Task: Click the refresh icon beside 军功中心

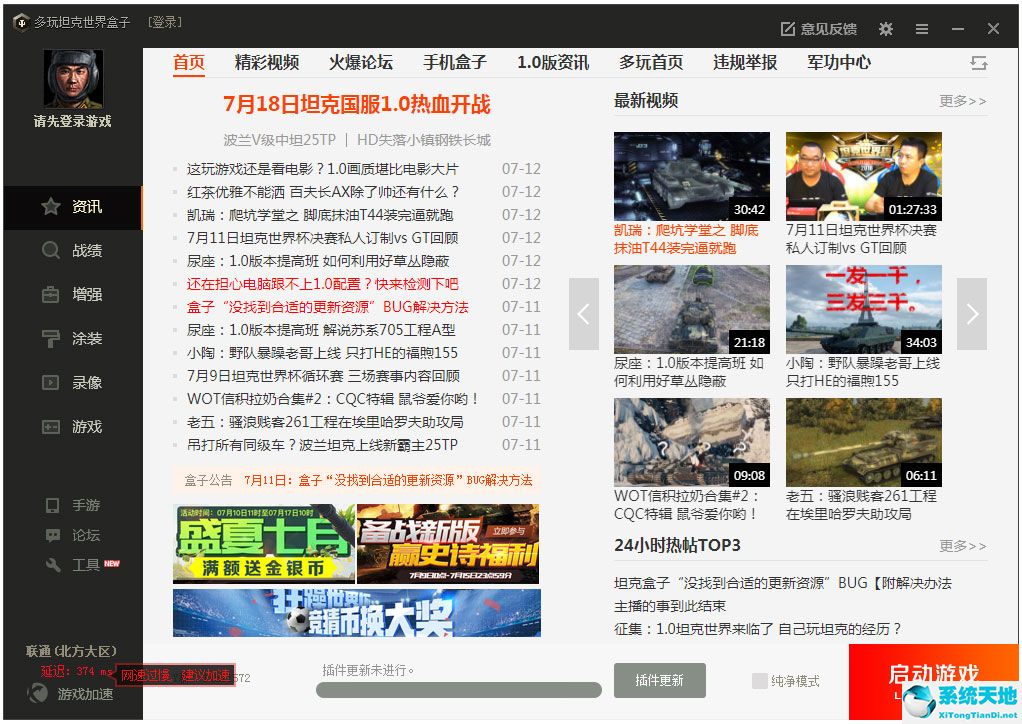Action: tap(978, 63)
